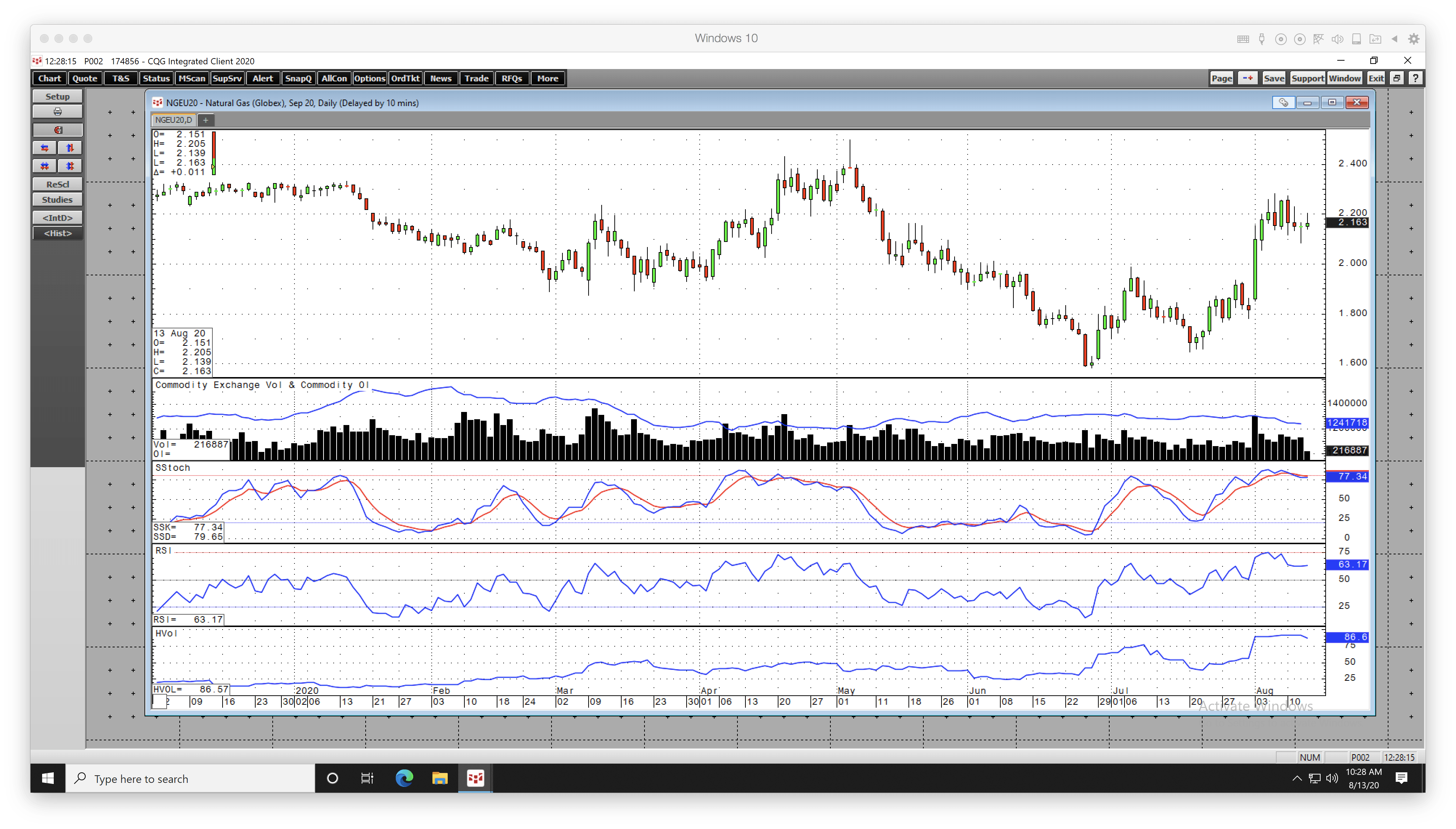Open the Window menu
This screenshot has width=1456, height=829.
1345,78
